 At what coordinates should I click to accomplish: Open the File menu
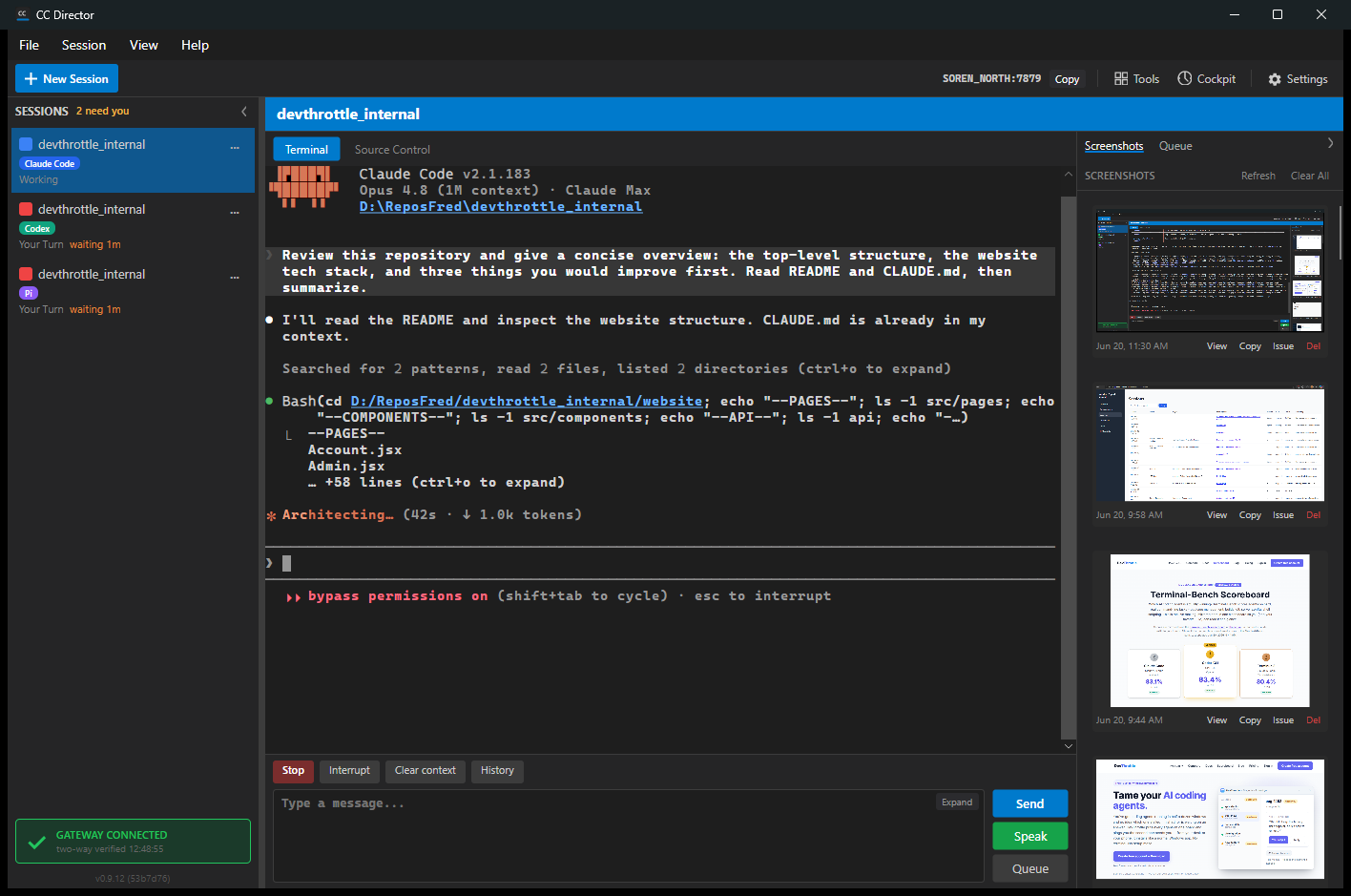[x=30, y=45]
